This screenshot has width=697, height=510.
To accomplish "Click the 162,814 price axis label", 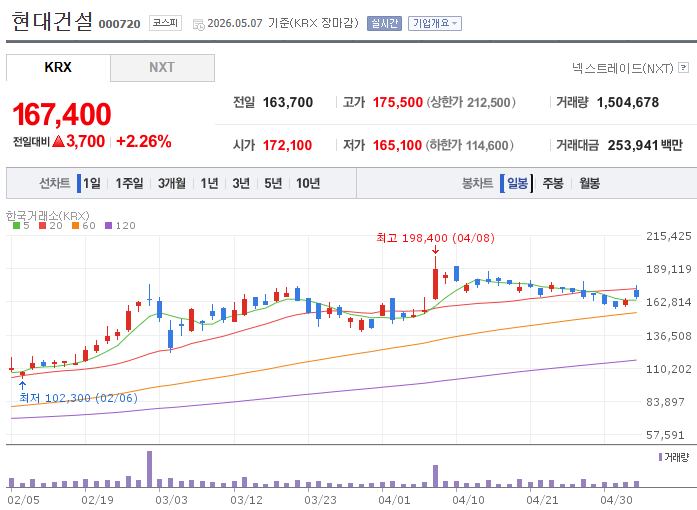I will (x=669, y=302).
